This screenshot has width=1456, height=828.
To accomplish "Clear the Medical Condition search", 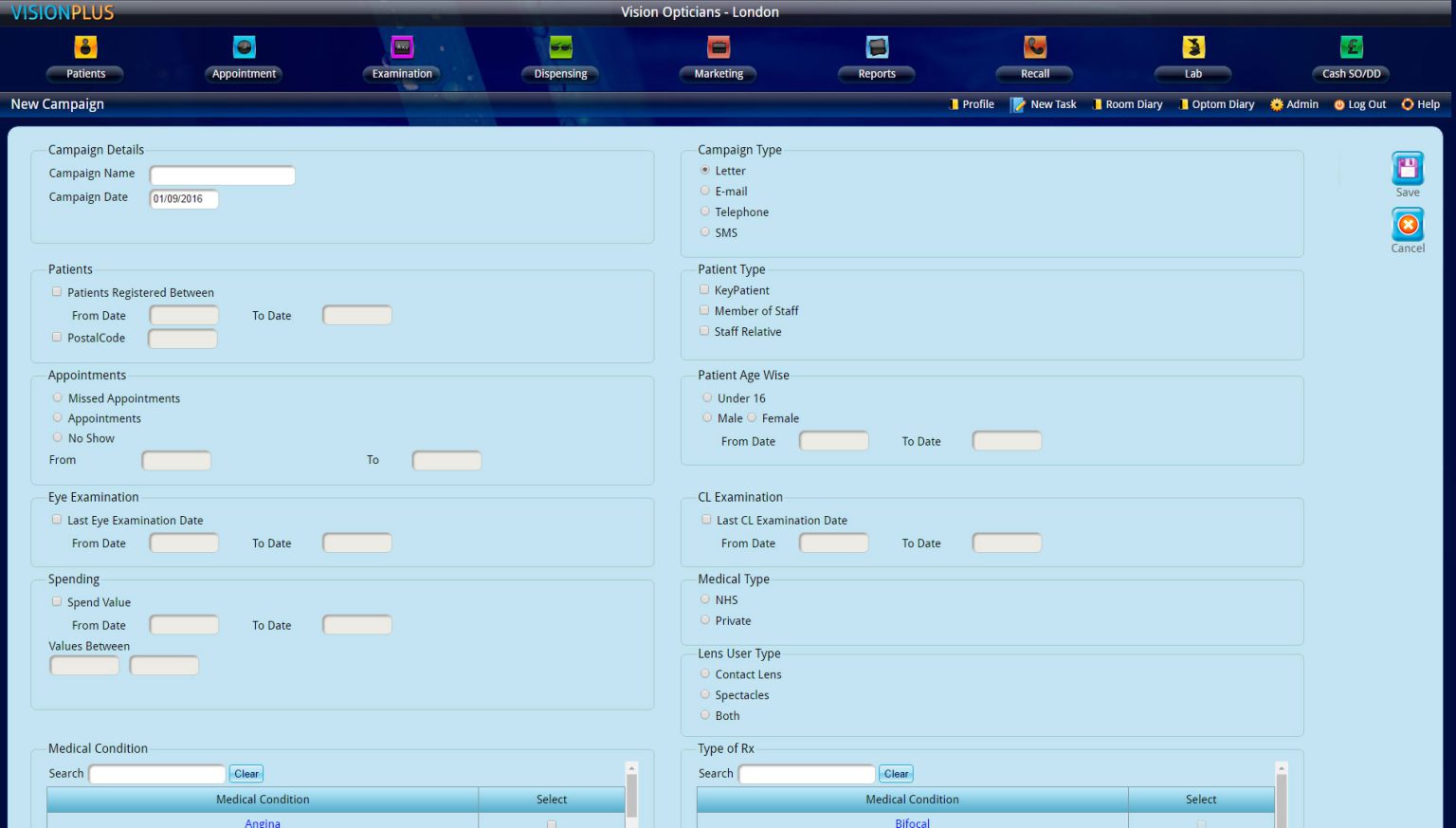I will [246, 773].
